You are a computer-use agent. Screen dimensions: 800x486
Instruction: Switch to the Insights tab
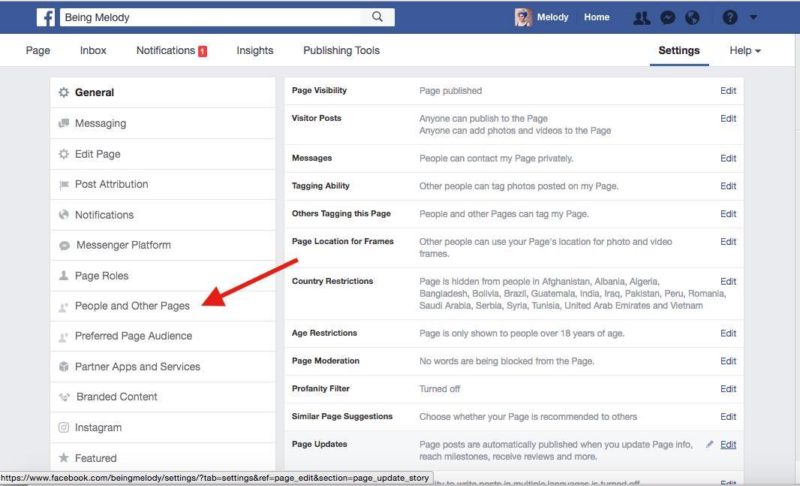[x=255, y=50]
